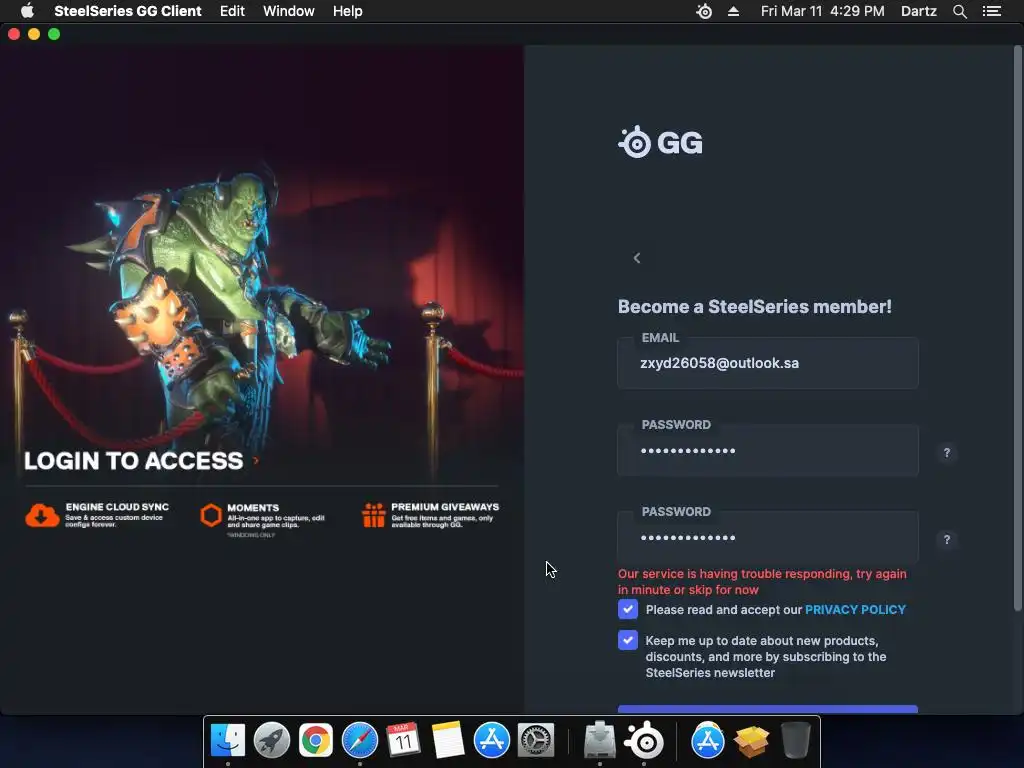Click the 'Become a SteelSeries member!' heading
The width and height of the screenshot is (1024, 768).
click(754, 306)
